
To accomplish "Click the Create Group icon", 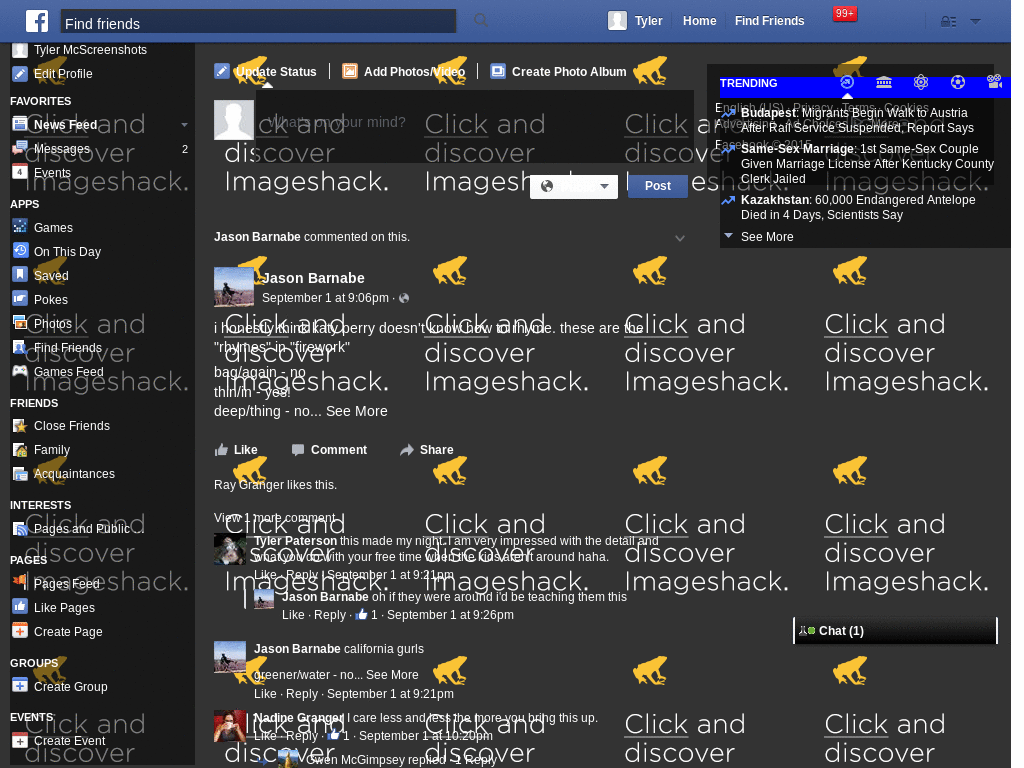I will [20, 686].
